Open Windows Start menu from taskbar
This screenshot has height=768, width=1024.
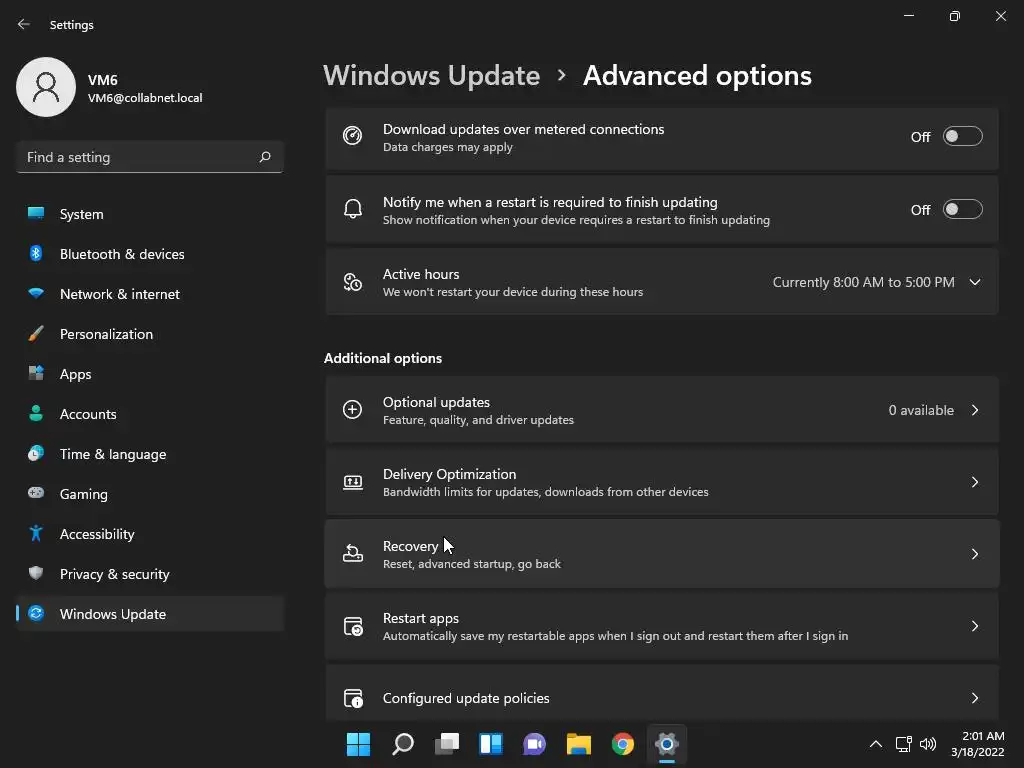[x=358, y=744]
